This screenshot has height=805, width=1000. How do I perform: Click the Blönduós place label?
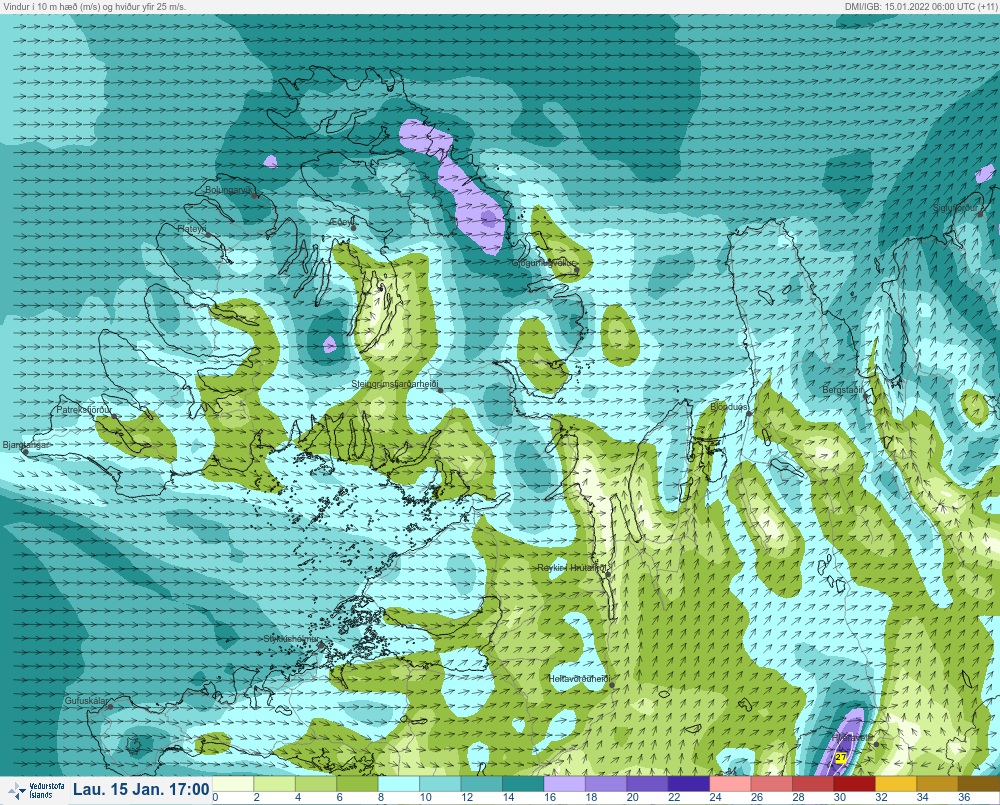[x=729, y=406]
